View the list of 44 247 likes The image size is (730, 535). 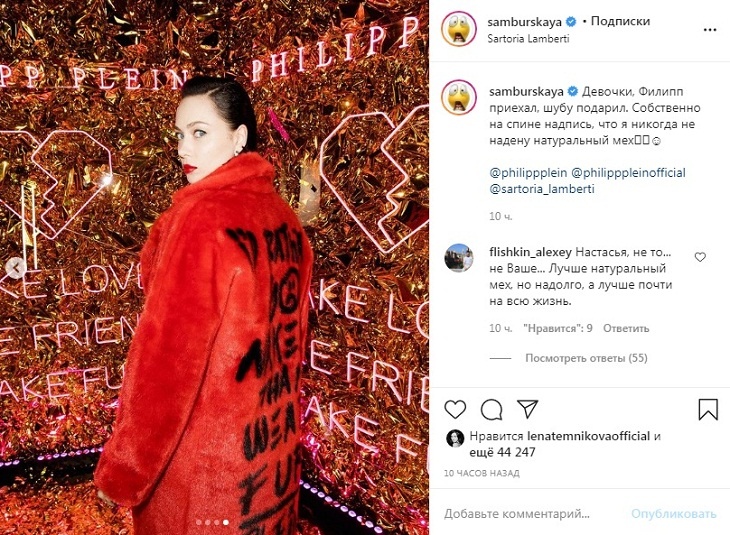(502, 452)
